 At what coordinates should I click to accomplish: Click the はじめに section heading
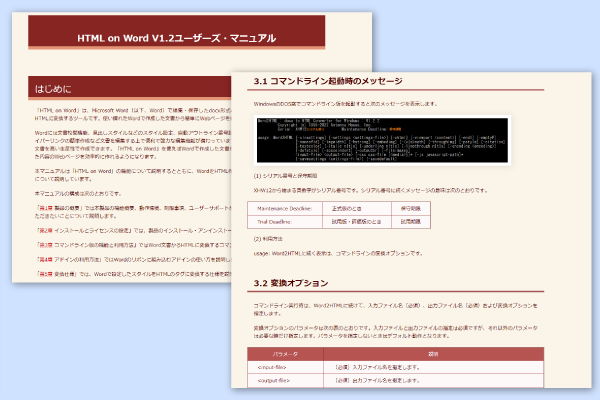(49, 91)
